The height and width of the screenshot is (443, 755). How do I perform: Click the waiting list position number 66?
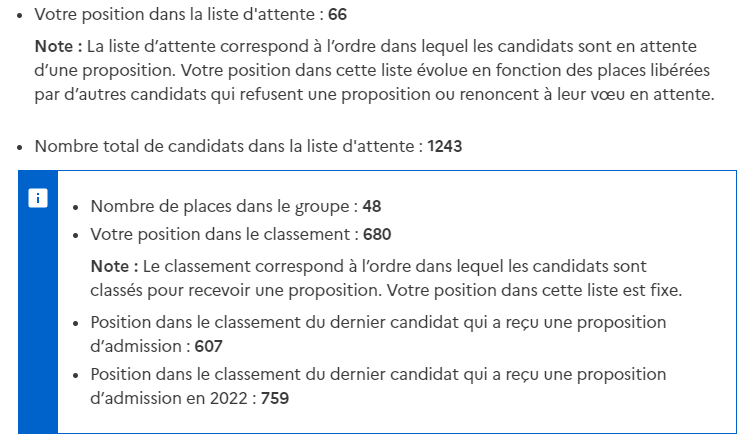[x=338, y=14]
